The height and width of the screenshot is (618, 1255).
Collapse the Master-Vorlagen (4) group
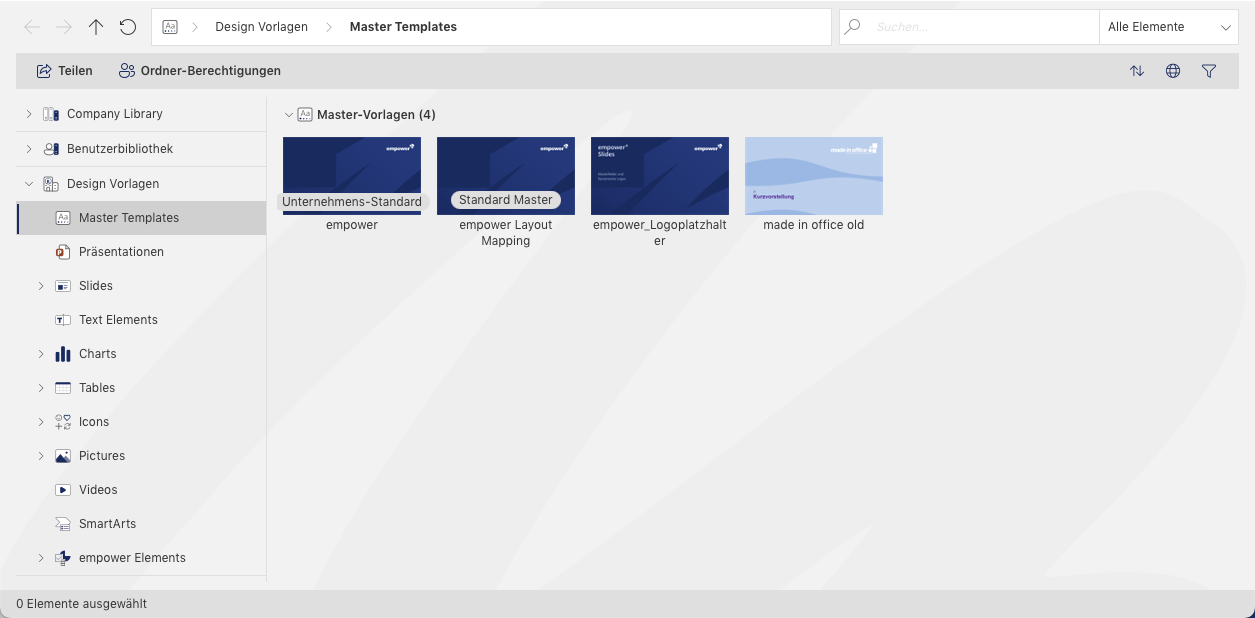point(288,115)
